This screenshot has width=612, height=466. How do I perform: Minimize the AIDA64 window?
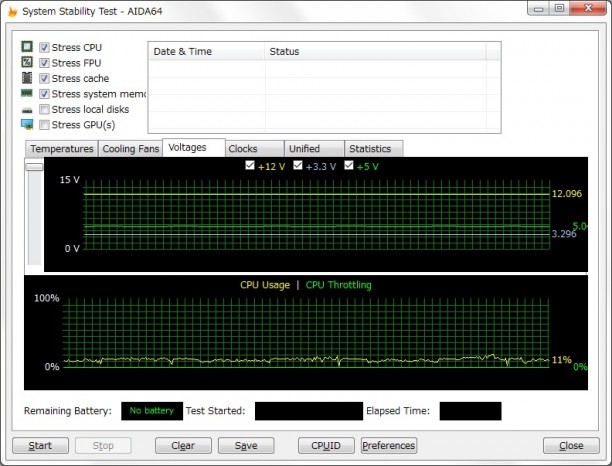tap(539, 9)
